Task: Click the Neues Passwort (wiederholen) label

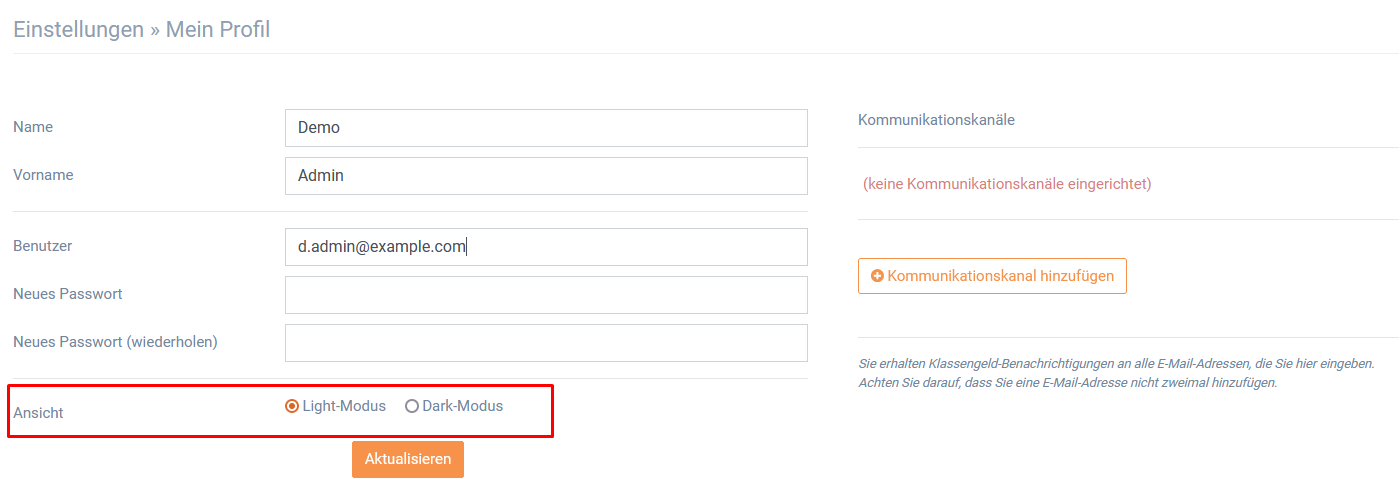Action: [115, 341]
